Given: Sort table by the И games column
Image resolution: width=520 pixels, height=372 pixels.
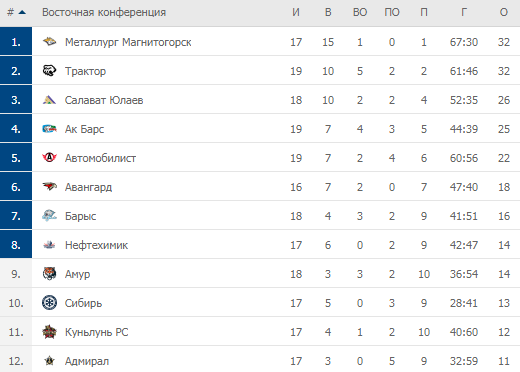Looking at the screenshot, I should click(296, 12).
